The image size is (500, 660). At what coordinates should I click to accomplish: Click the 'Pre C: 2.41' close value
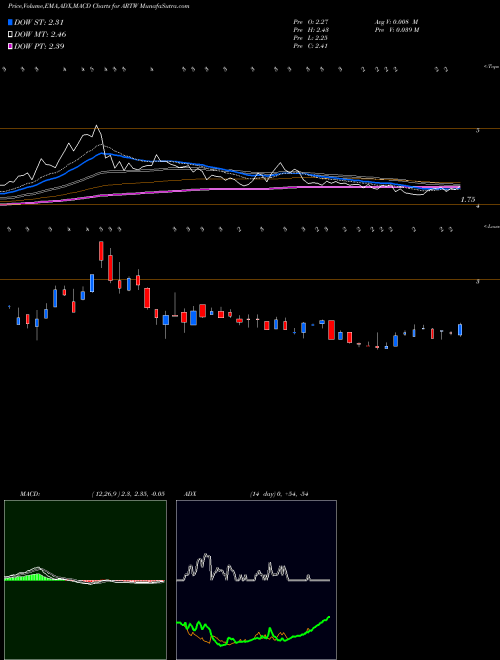(311, 46)
